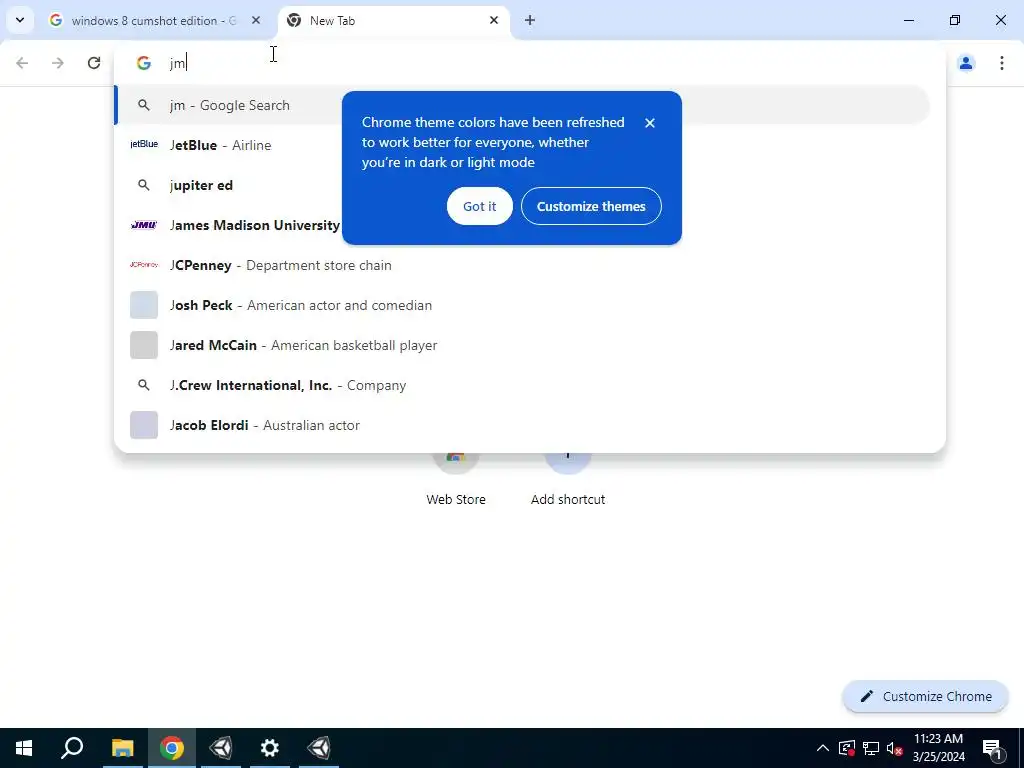1024x768 pixels.
Task: Open the tab search dropdown arrow
Action: (x=20, y=20)
